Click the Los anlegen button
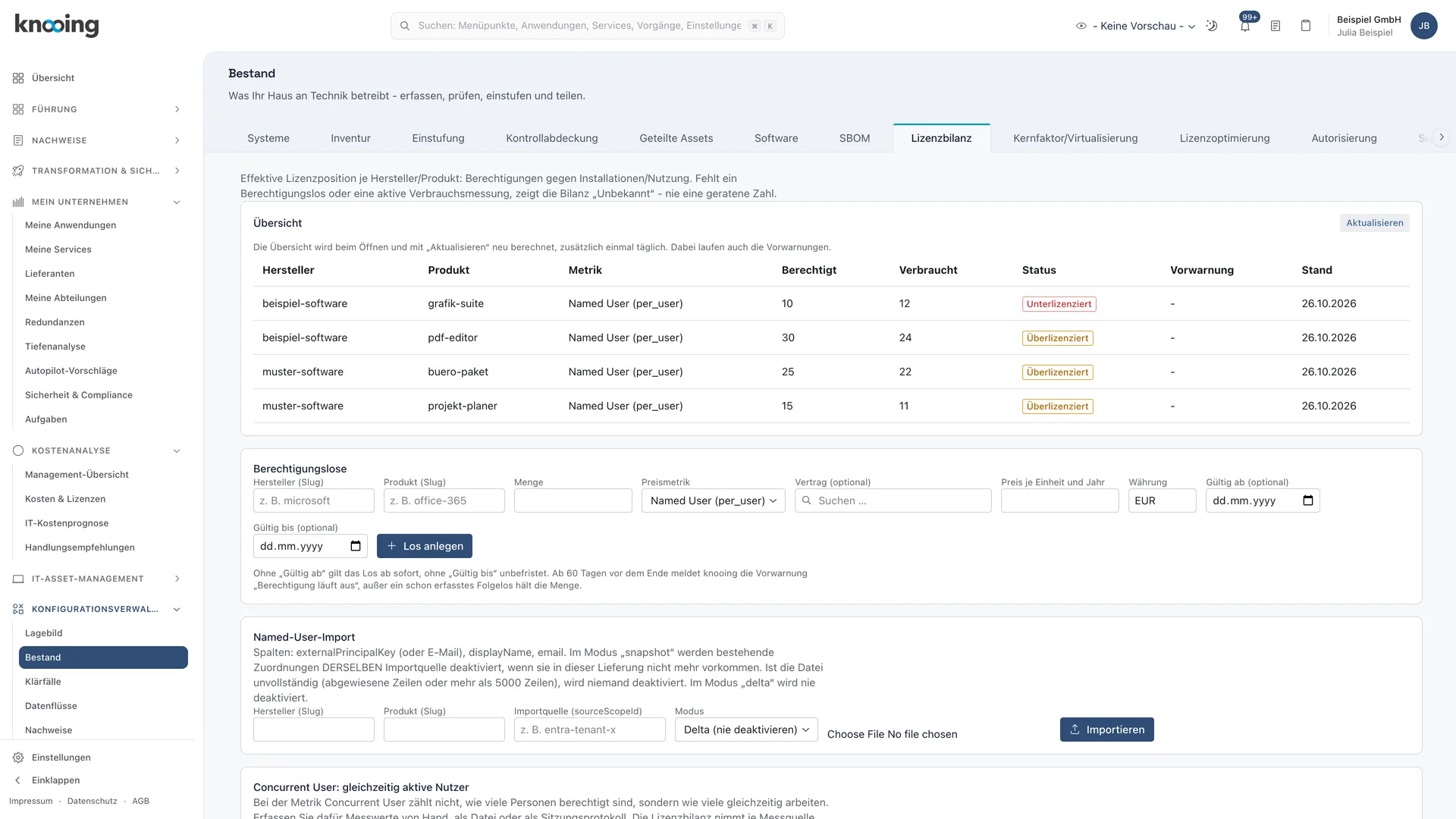This screenshot has height=819, width=1456. click(425, 546)
